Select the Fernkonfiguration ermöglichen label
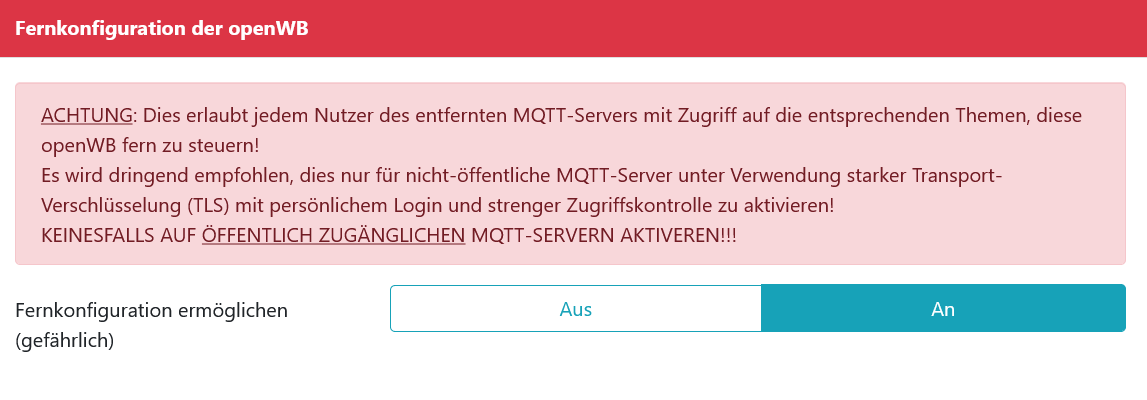 point(151,310)
